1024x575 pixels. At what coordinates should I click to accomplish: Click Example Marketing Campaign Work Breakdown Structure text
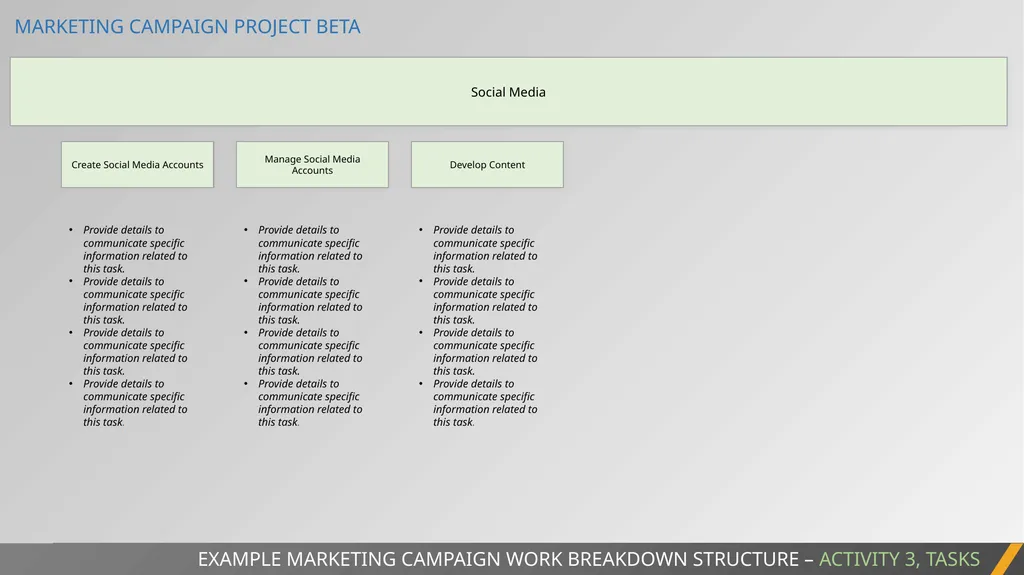point(498,559)
